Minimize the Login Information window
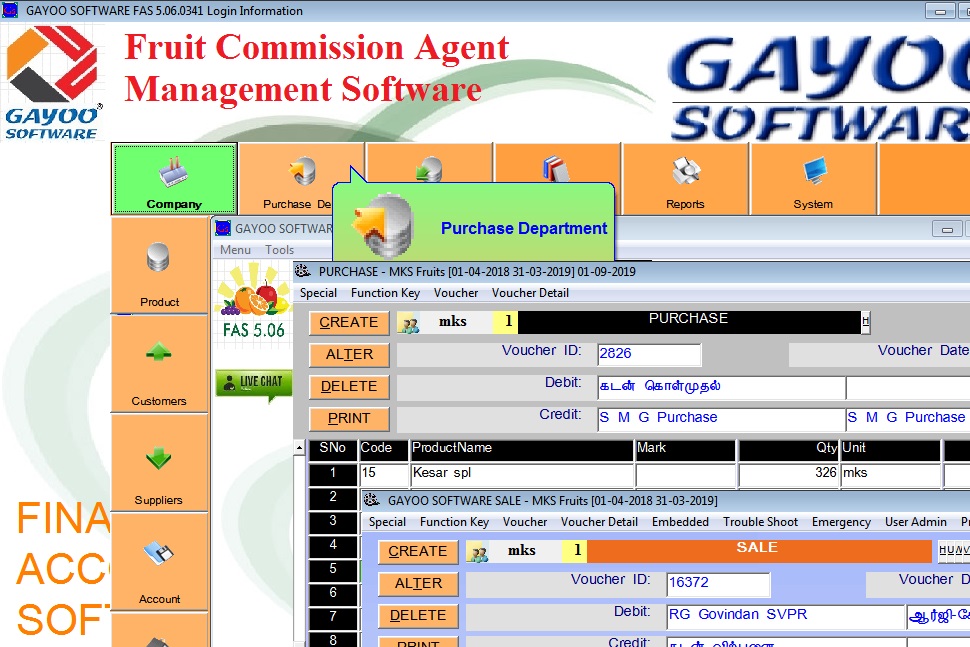970x647 pixels. [x=940, y=11]
